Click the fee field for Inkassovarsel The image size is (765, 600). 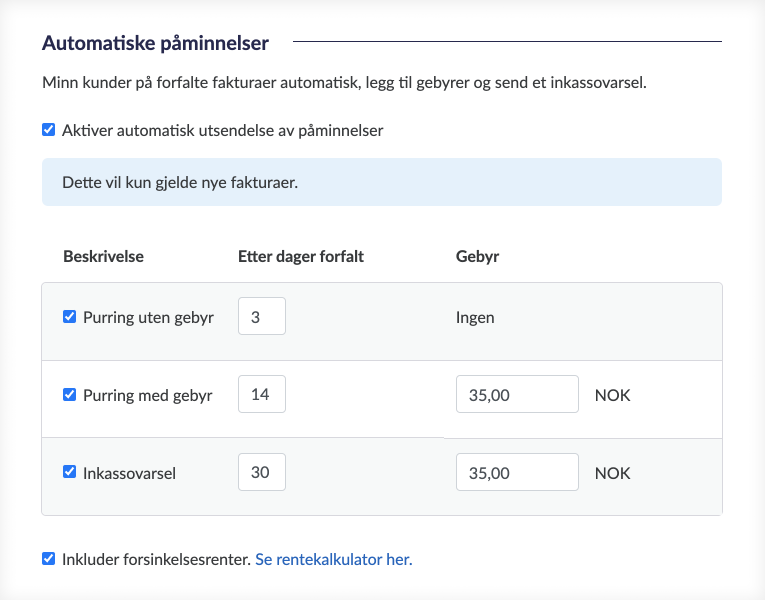pos(517,472)
